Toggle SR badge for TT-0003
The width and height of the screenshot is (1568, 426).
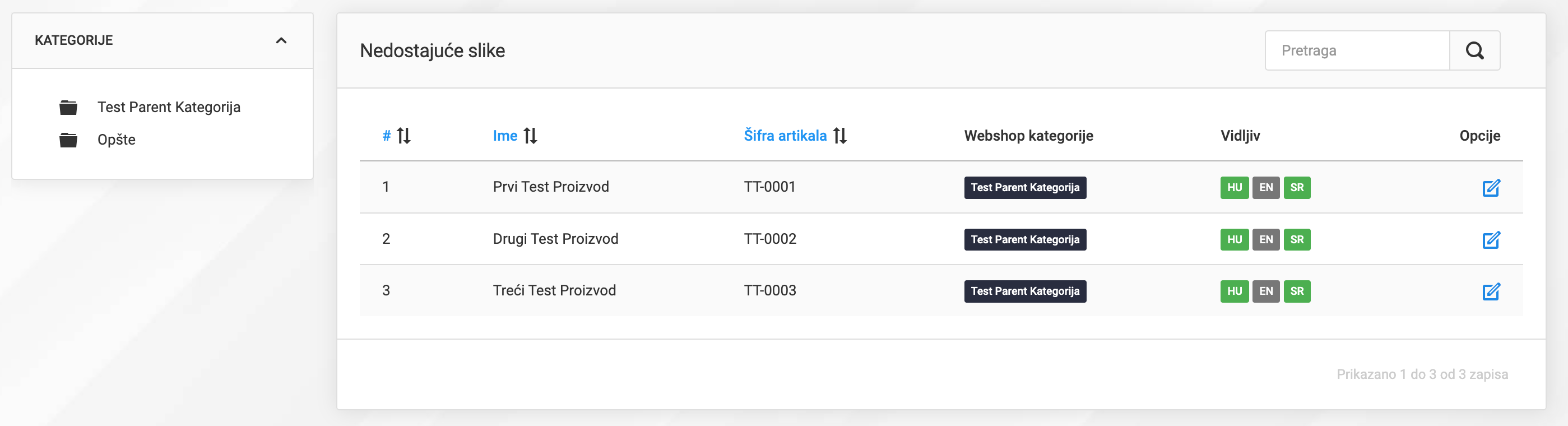[1297, 291]
